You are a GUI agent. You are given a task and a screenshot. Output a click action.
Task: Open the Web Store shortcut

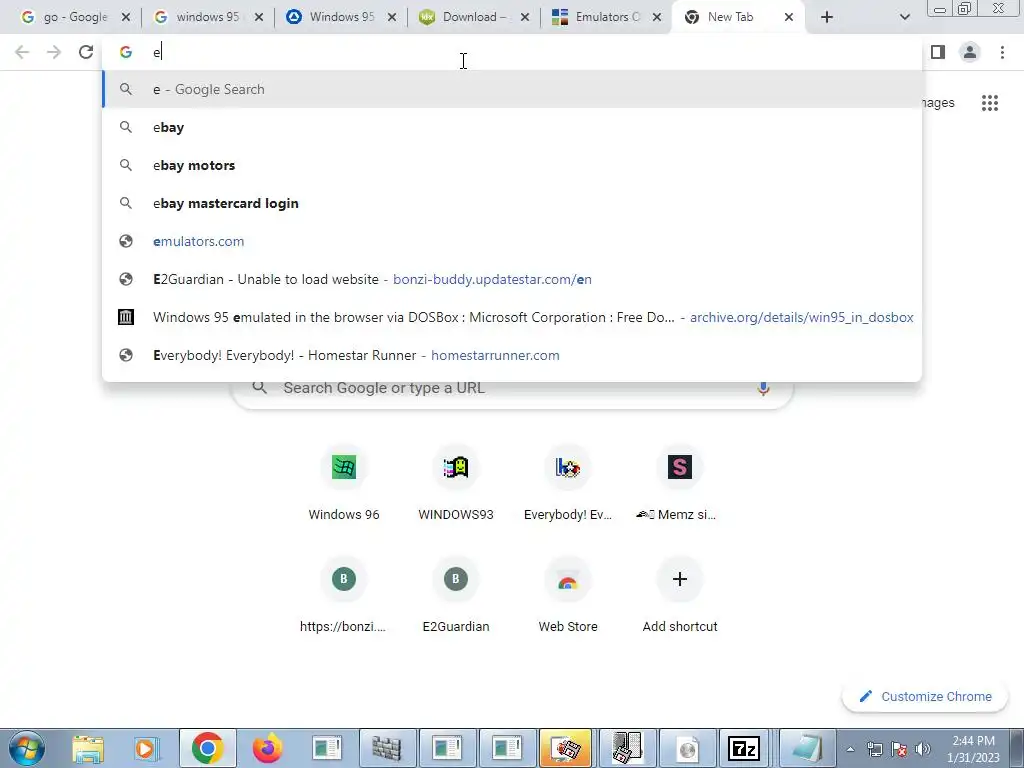click(568, 594)
